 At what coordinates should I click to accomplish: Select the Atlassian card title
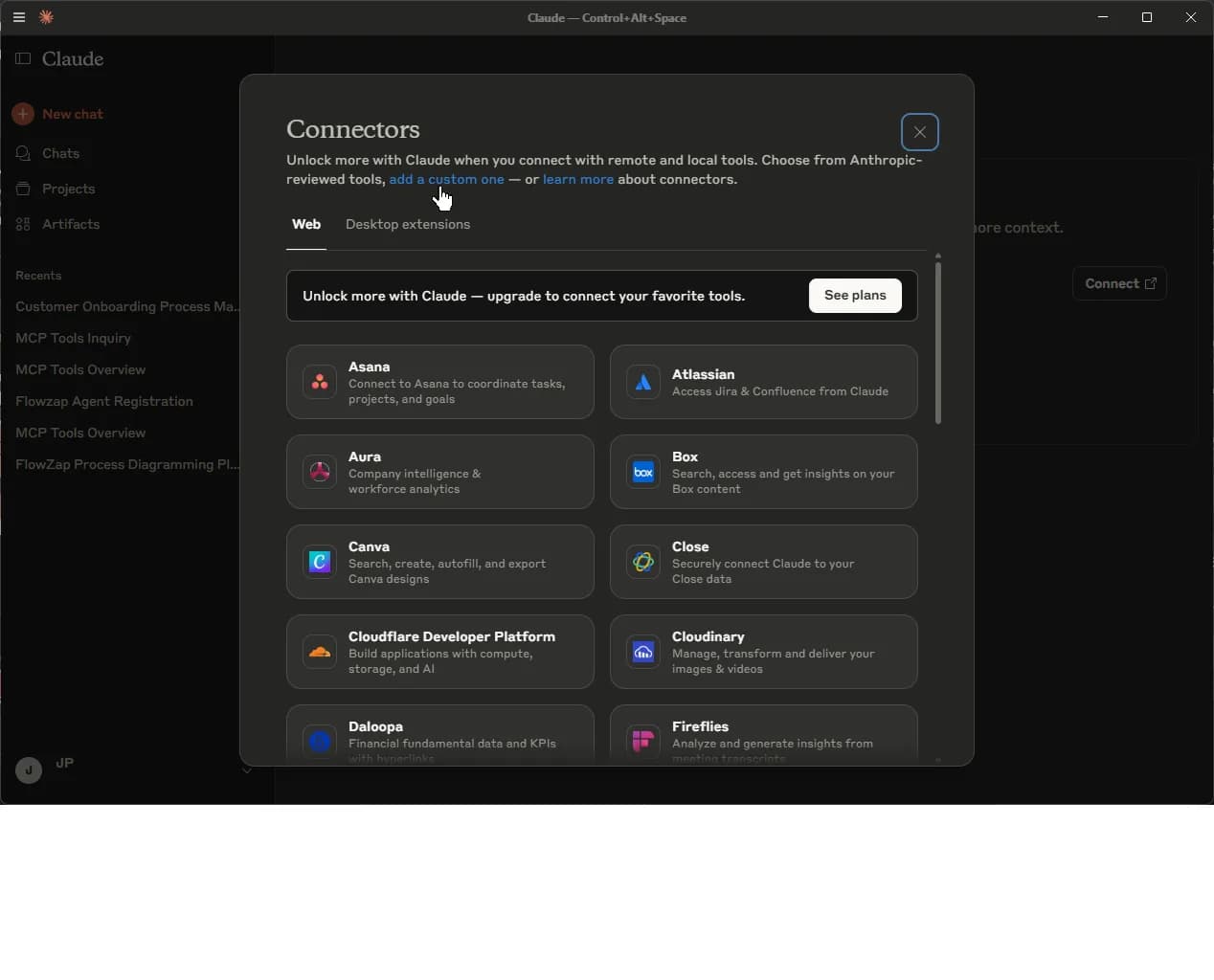[x=703, y=374]
